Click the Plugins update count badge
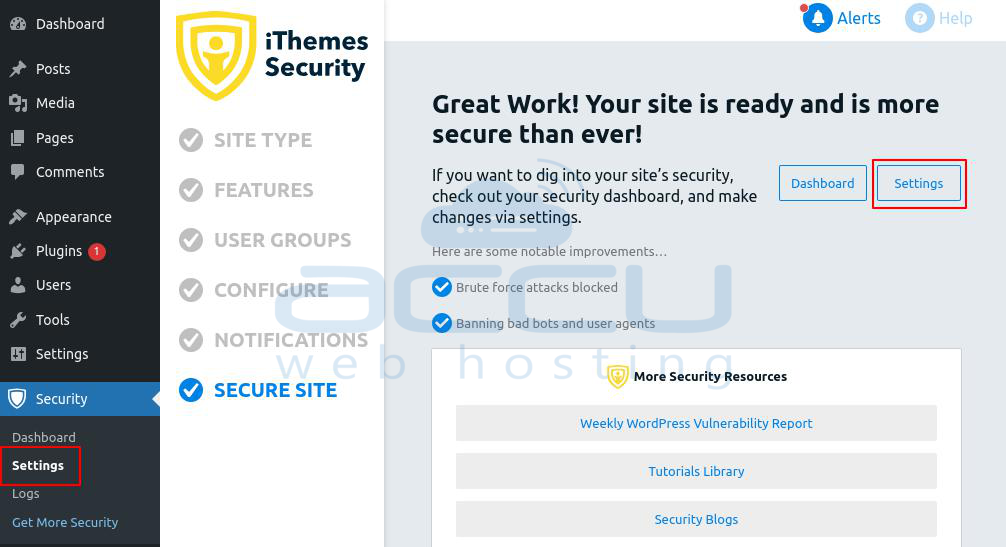 (97, 251)
